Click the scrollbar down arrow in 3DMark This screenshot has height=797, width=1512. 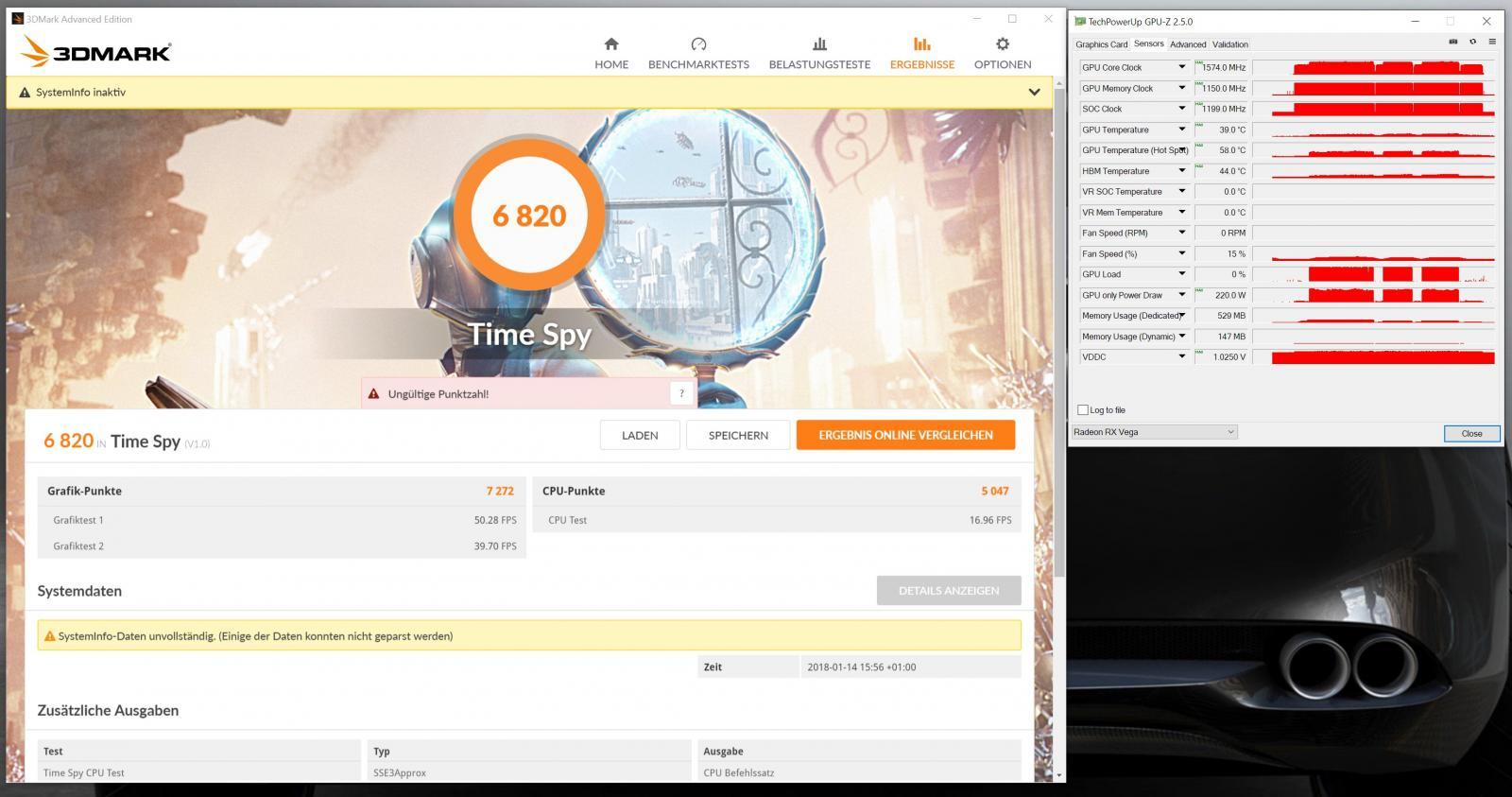click(x=1058, y=775)
